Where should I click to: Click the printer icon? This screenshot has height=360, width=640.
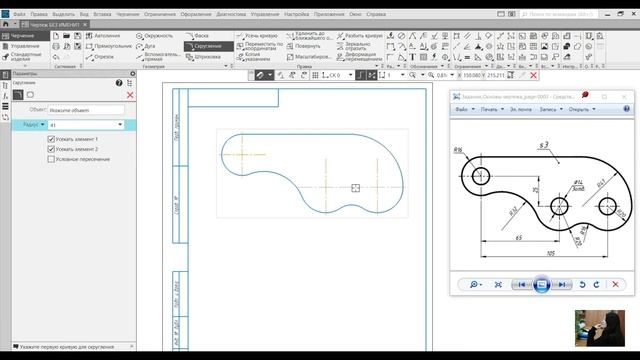point(56,46)
